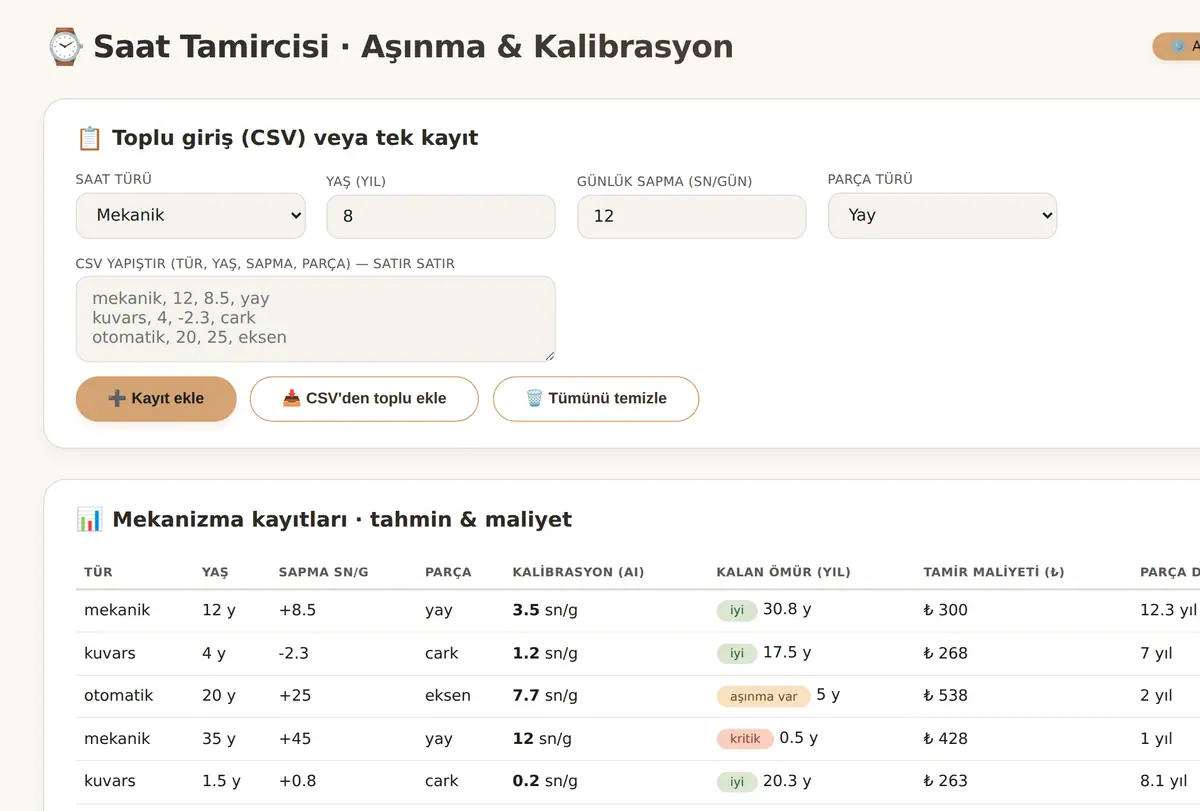The height and width of the screenshot is (811, 1200).
Task: Click the '8.1 yıl' part value
Action: point(1164,782)
